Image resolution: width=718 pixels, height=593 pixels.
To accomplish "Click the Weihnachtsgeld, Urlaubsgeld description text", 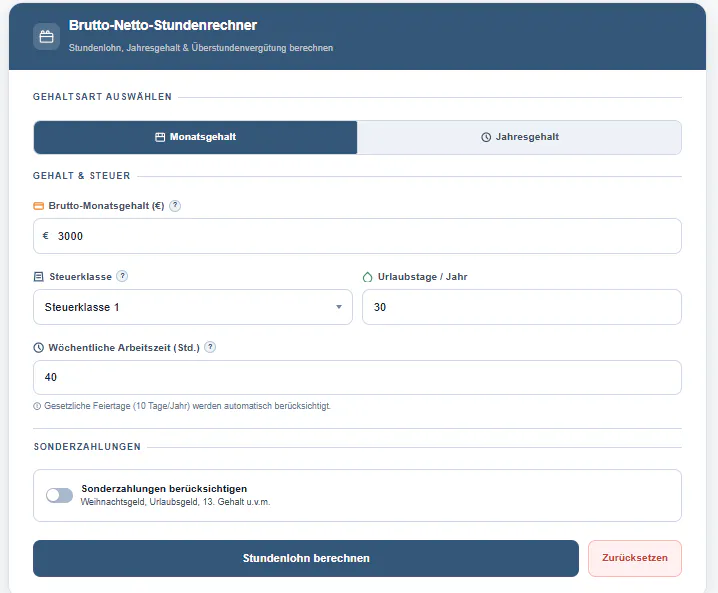I will pyautogui.click(x=175, y=502).
